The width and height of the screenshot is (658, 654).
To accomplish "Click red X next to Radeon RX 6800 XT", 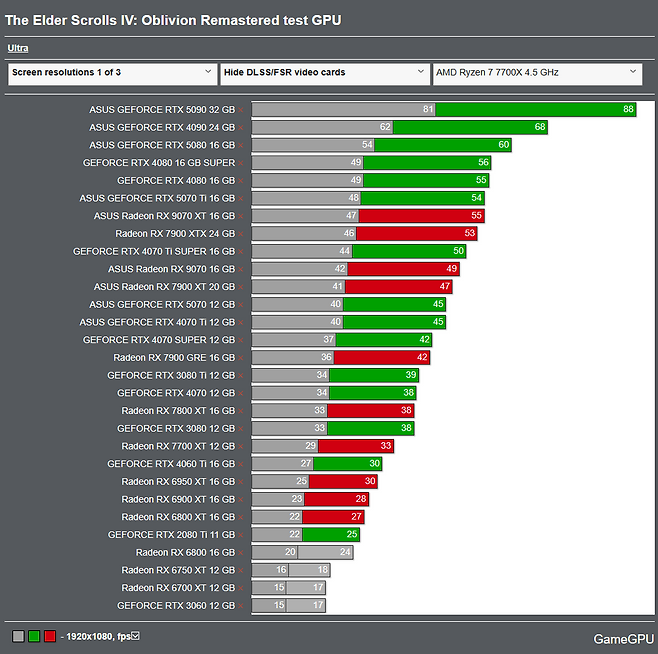I will (x=240, y=517).
